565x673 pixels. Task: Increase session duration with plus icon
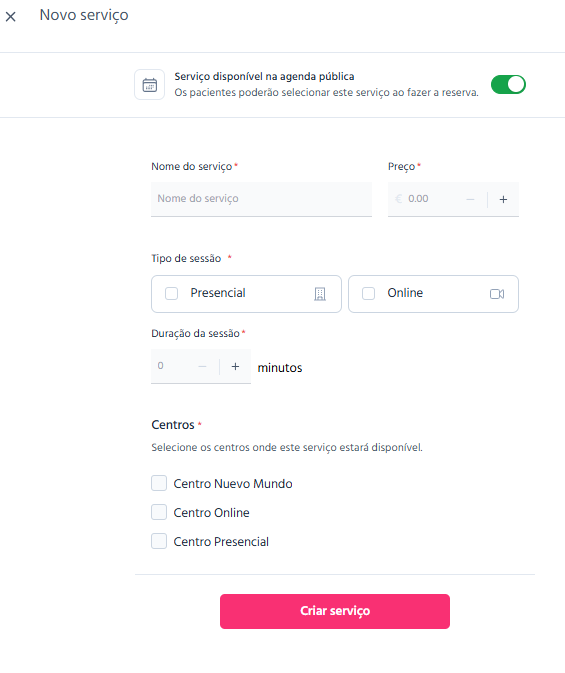pyautogui.click(x=235, y=367)
